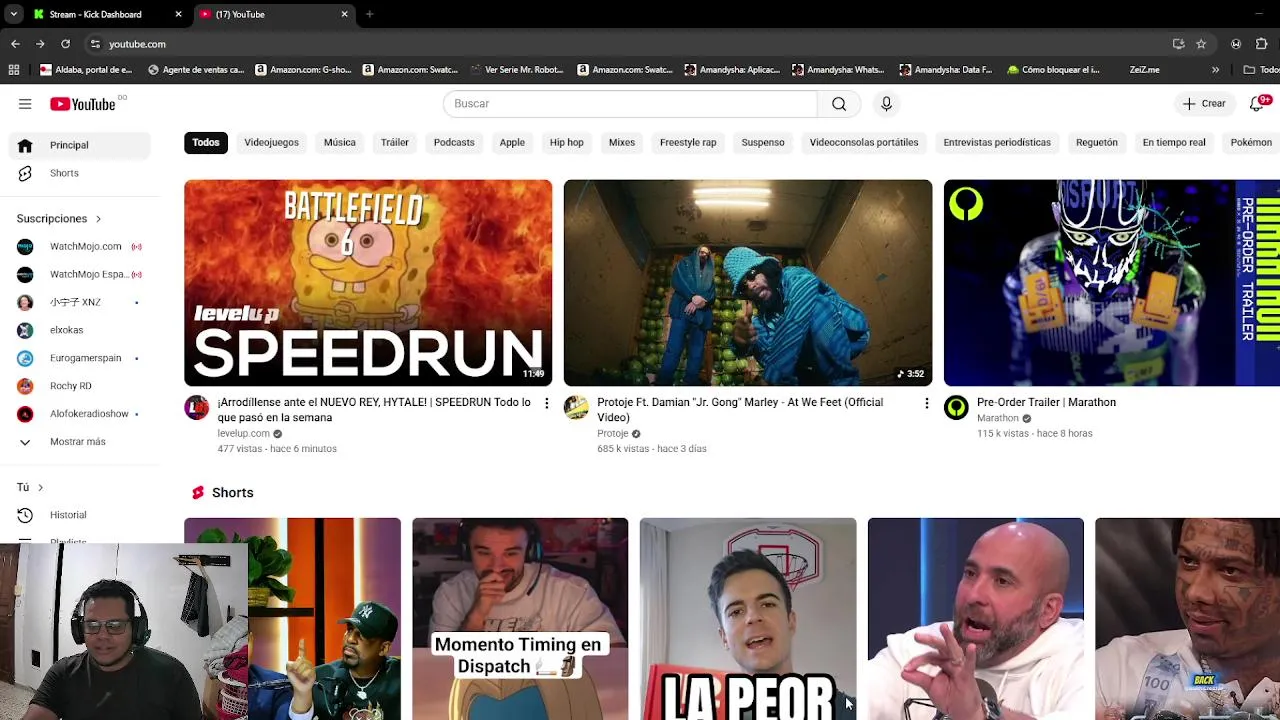This screenshot has height=720, width=1280.
Task: Reload the page with the refresh icon
Action: click(65, 44)
